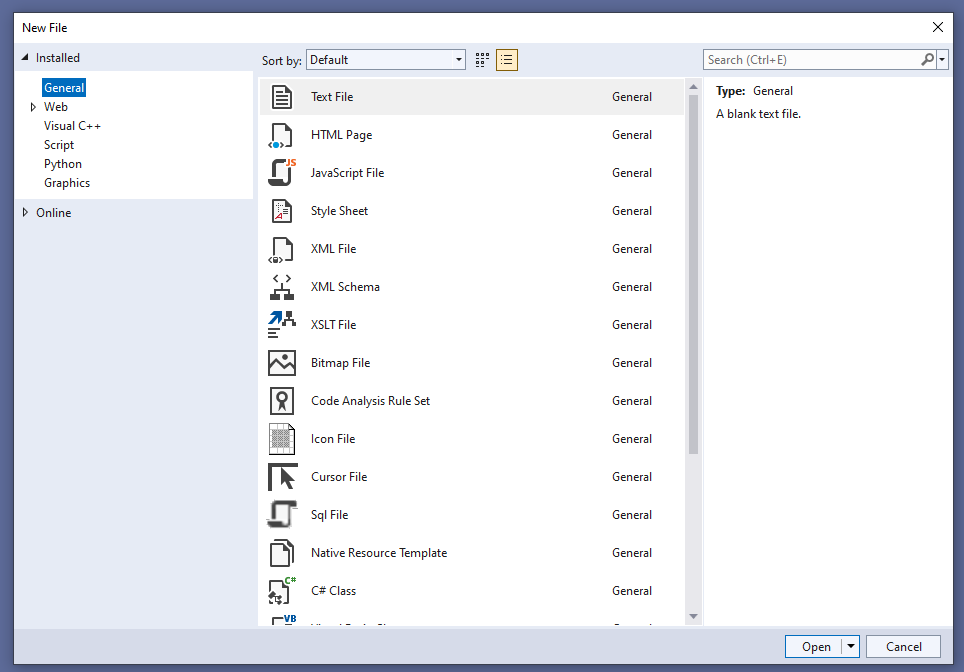Viewport: 964px width, 672px height.
Task: Expand the Web category arrow
Action: click(x=33, y=107)
